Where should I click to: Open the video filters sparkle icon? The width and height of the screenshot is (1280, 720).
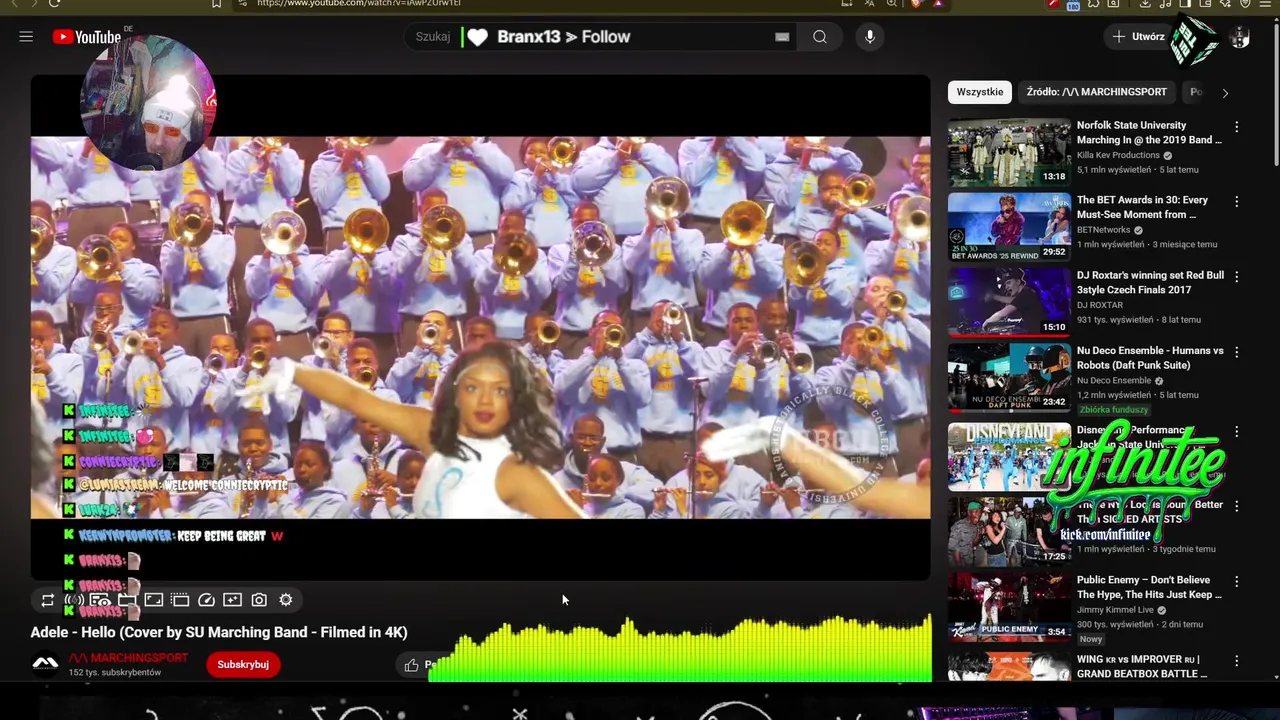232,600
